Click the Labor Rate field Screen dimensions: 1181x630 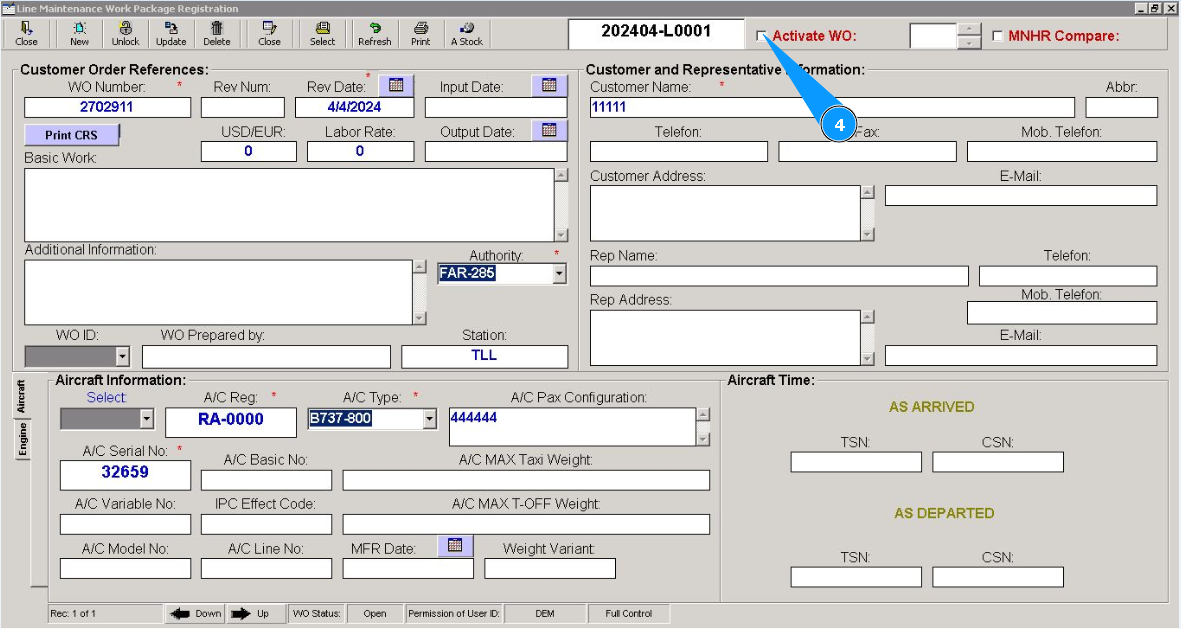click(360, 151)
